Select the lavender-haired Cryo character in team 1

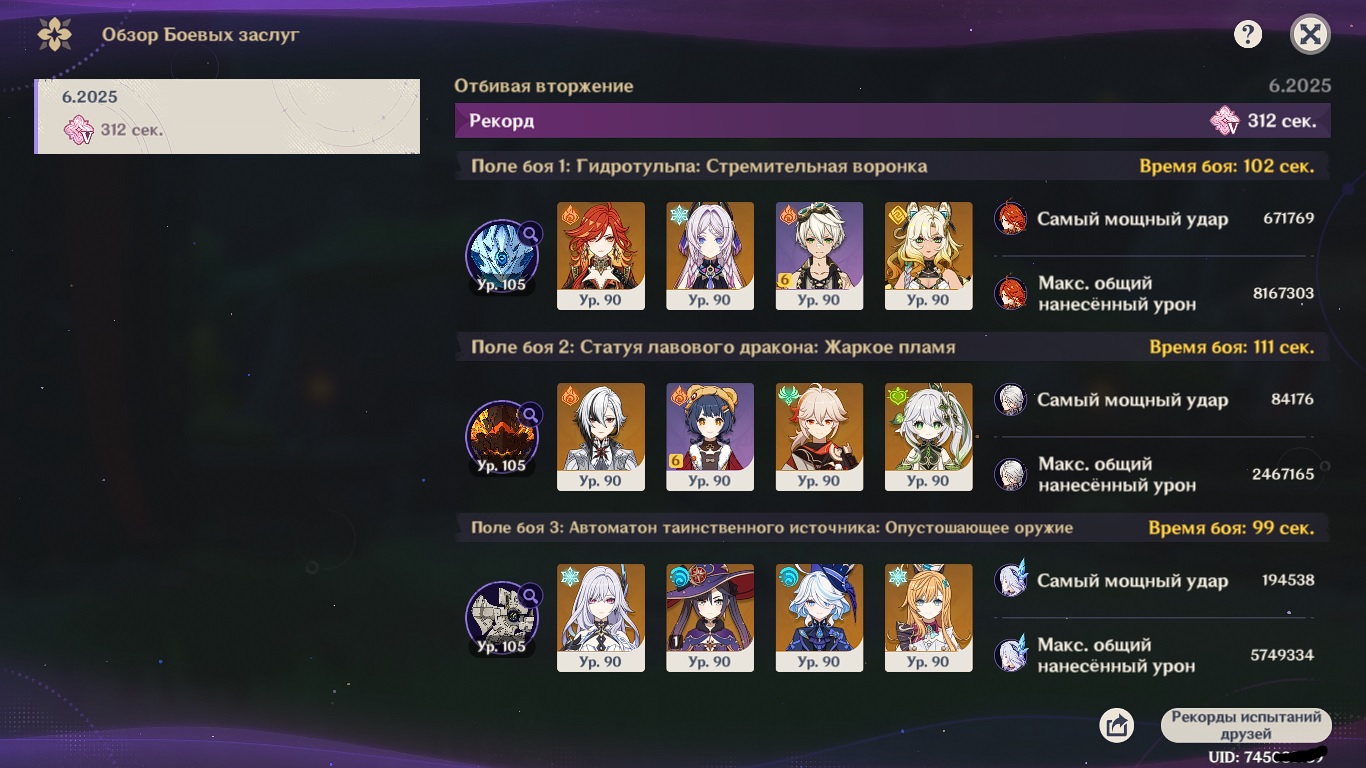pos(710,256)
